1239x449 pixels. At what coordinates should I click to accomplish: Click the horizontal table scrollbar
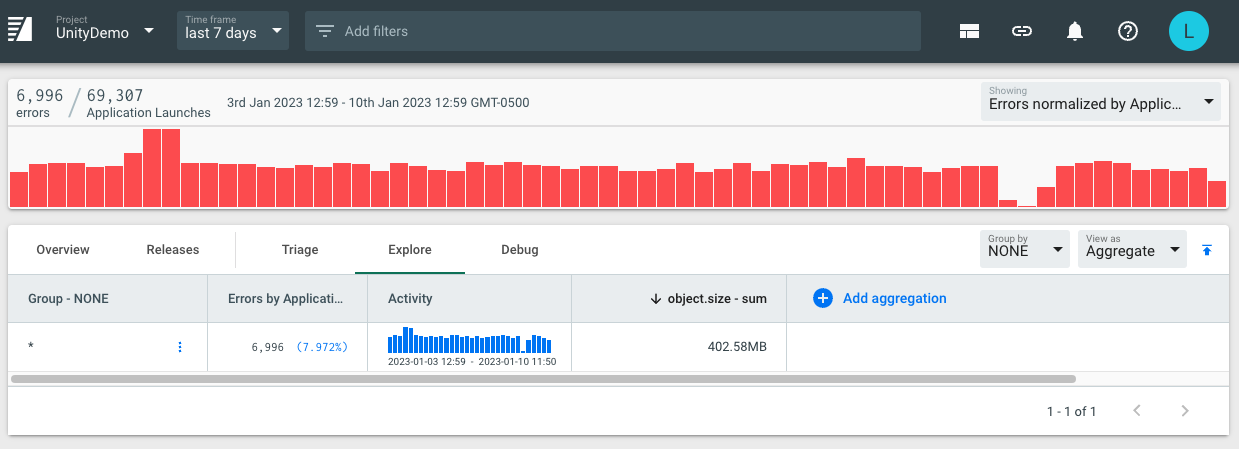[542, 379]
